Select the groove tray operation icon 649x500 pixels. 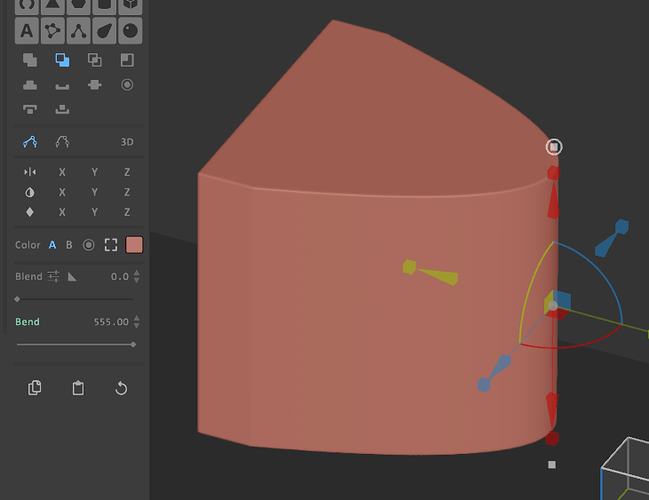point(62,86)
